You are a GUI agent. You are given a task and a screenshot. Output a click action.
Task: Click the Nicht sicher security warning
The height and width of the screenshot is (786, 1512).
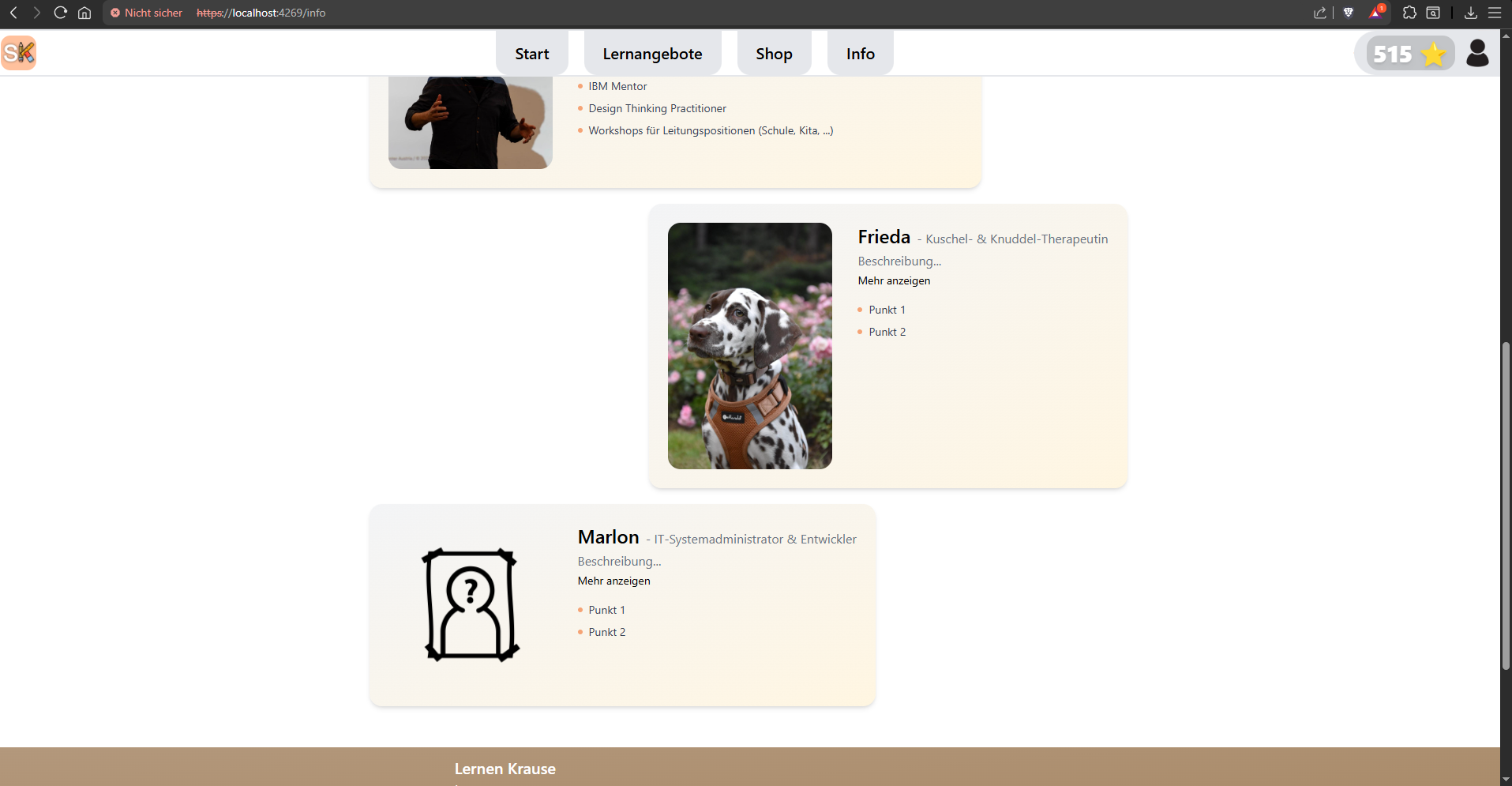[147, 13]
